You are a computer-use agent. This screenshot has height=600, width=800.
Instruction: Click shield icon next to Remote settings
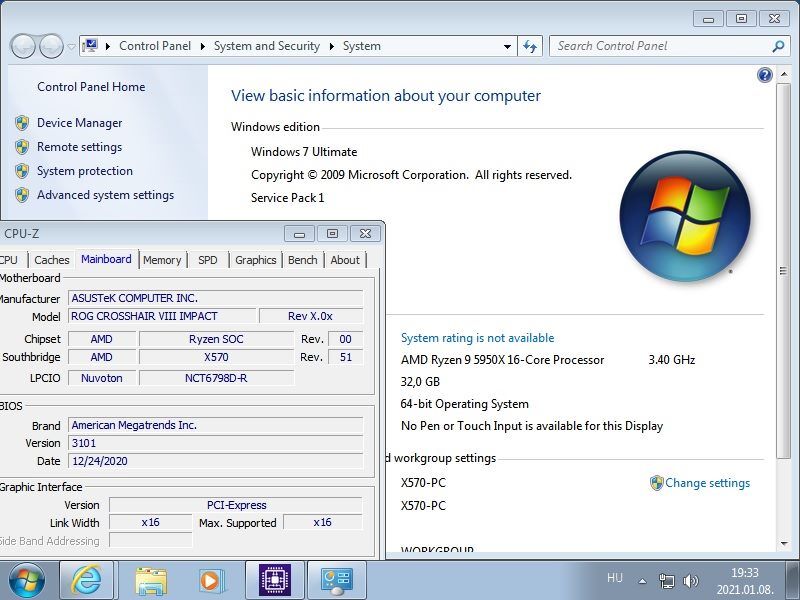(x=22, y=147)
